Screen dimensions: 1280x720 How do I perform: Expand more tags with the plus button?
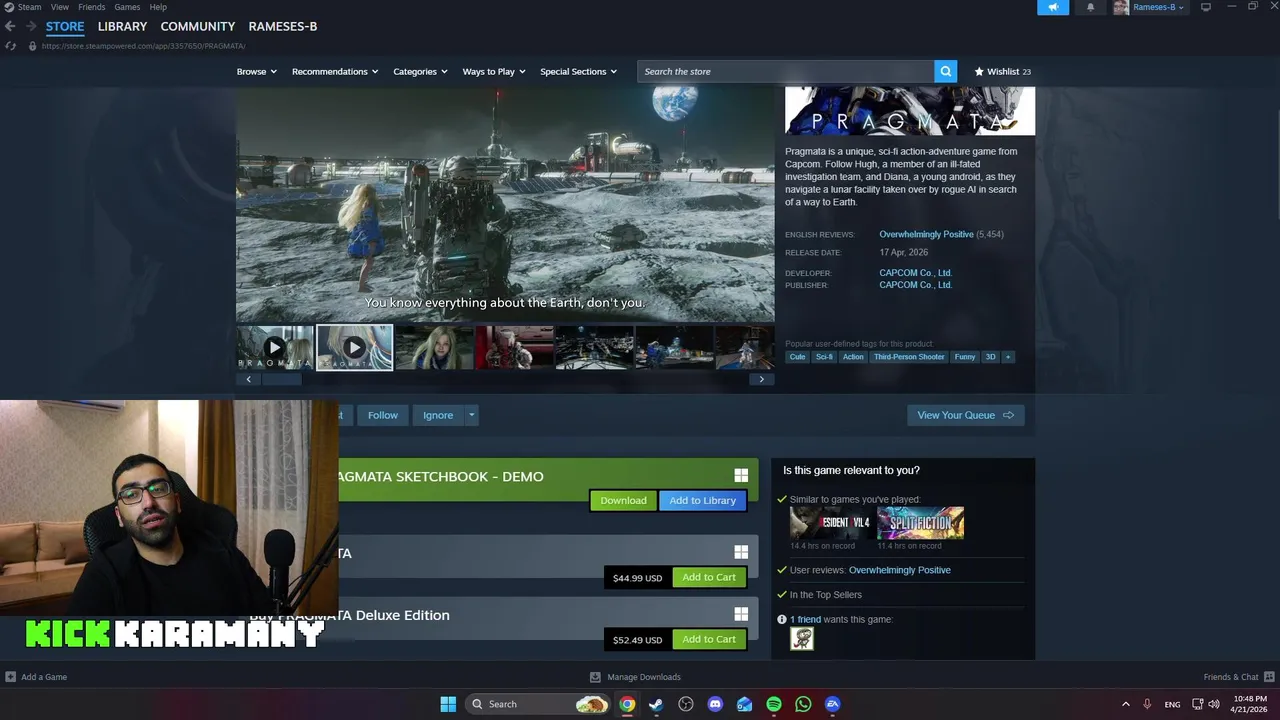pyautogui.click(x=1007, y=357)
